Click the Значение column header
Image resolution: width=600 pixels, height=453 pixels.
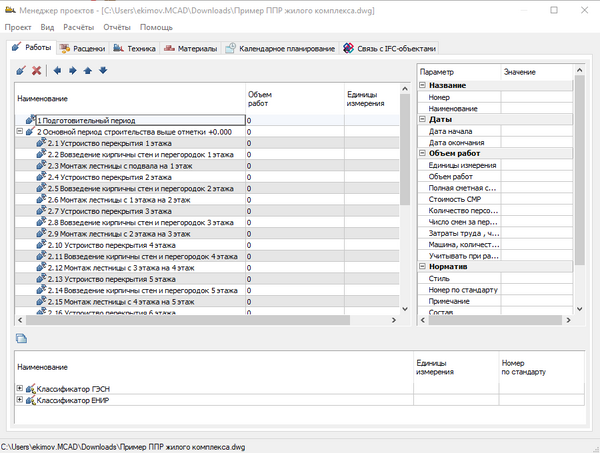click(x=536, y=72)
